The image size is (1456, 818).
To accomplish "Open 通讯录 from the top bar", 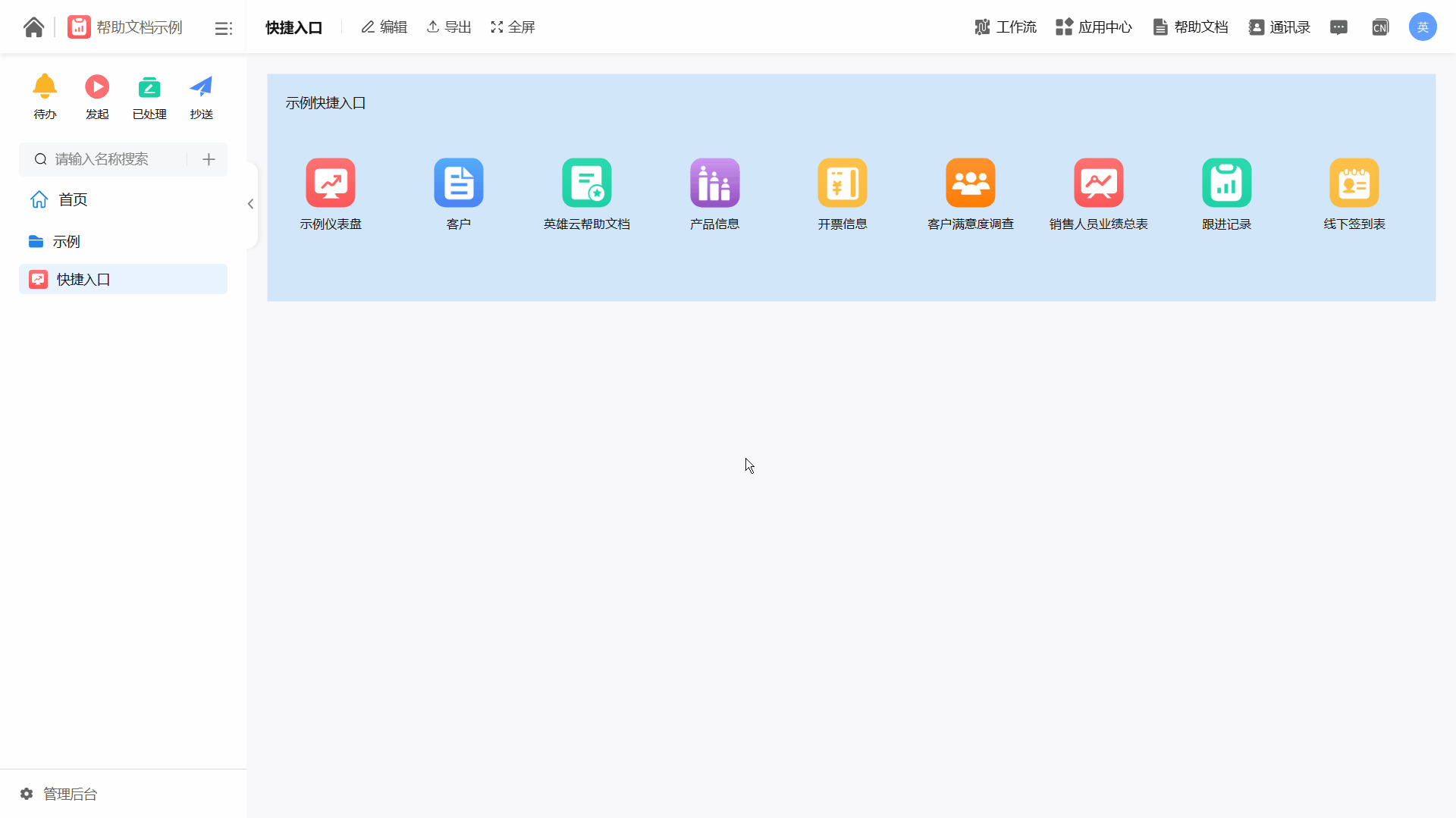I will tap(1279, 27).
